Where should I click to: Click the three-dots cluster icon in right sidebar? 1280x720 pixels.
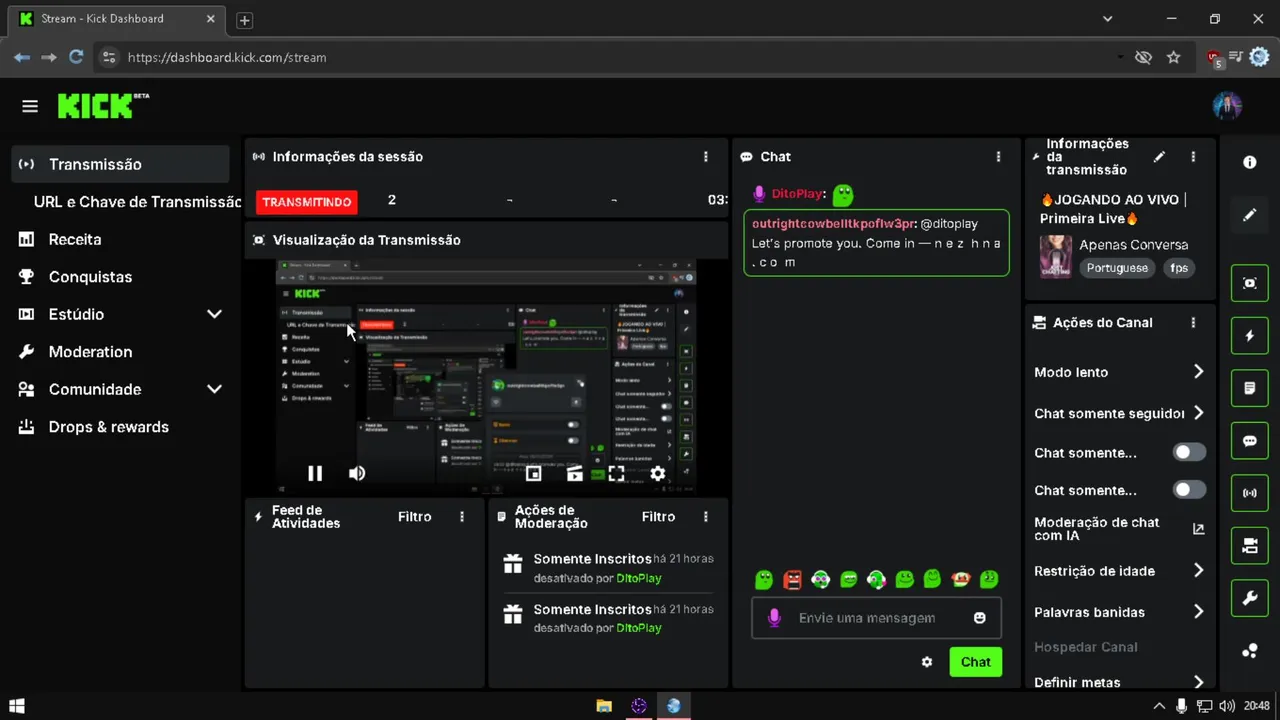point(1250,651)
